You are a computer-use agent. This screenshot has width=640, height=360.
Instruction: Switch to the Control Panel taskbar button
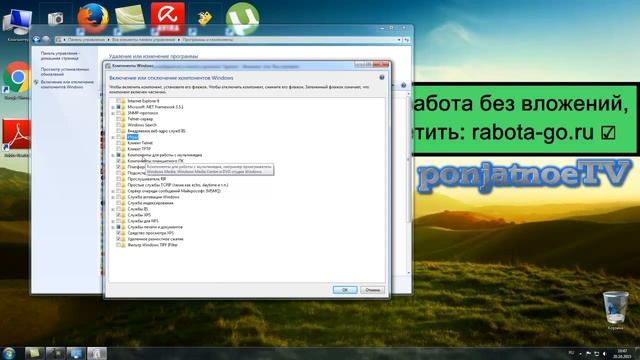[x=76, y=353]
